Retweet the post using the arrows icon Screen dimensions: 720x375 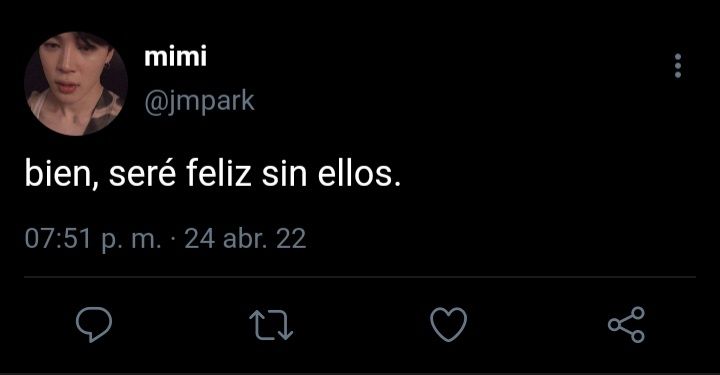tap(271, 325)
